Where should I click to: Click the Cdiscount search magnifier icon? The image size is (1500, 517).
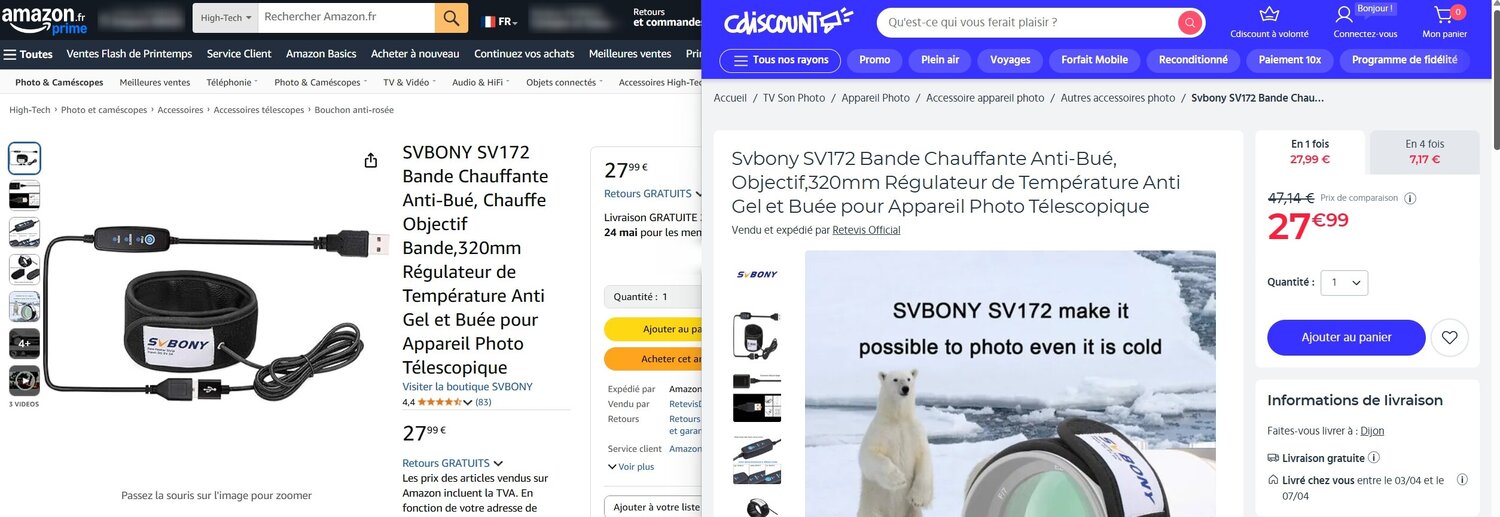pyautogui.click(x=1189, y=22)
